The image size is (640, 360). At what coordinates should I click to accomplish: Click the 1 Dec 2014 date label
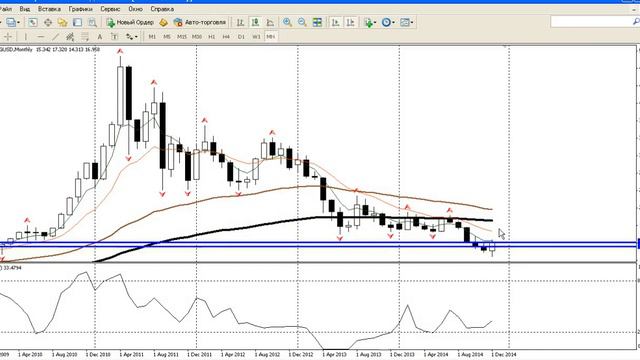click(x=504, y=355)
